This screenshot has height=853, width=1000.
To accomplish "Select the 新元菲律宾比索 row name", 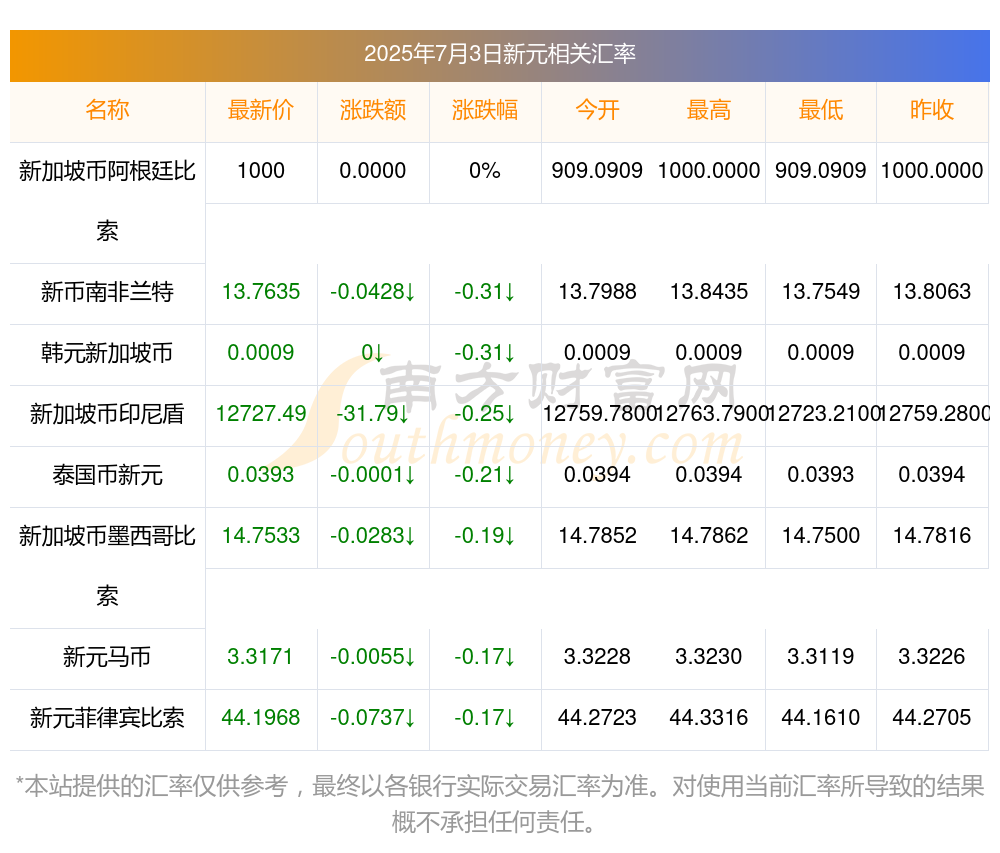I will pos(107,718).
